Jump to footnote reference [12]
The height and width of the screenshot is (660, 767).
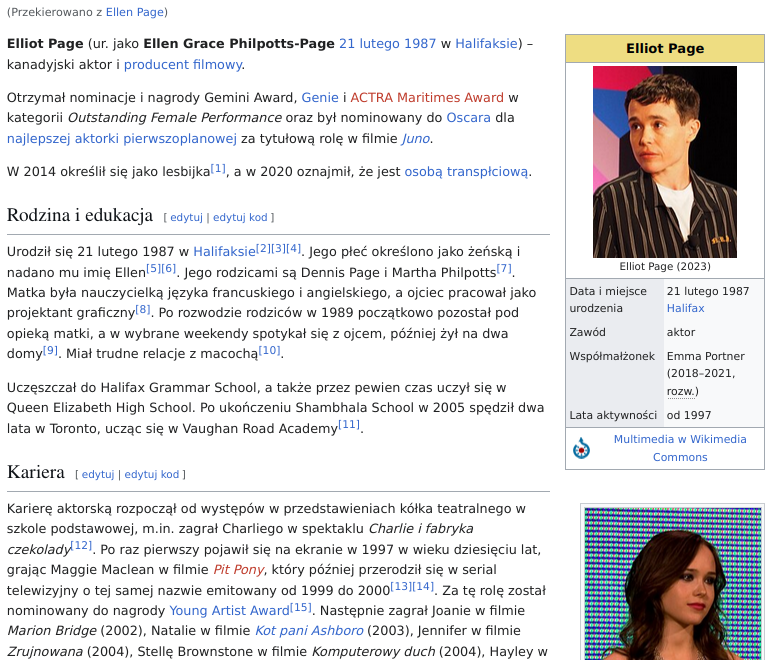81,546
